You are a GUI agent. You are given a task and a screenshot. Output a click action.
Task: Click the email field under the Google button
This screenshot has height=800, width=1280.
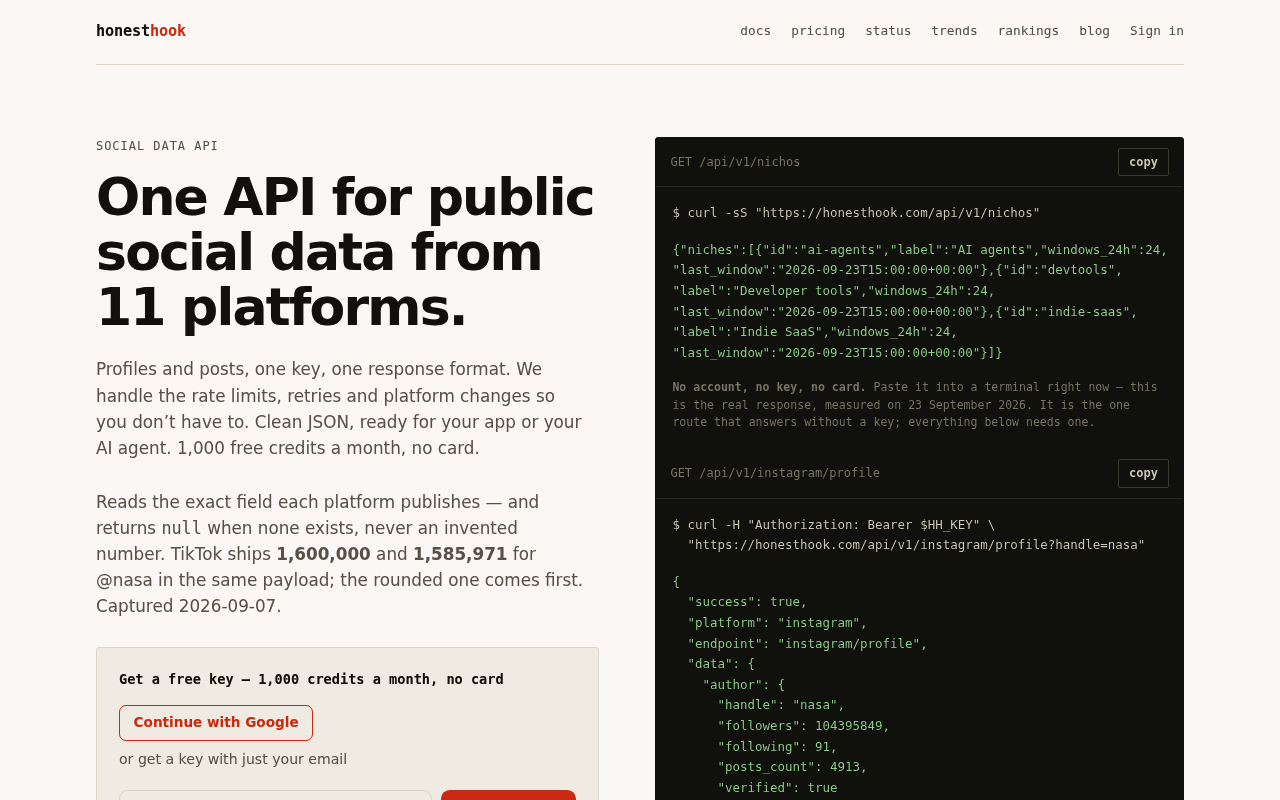point(275,795)
